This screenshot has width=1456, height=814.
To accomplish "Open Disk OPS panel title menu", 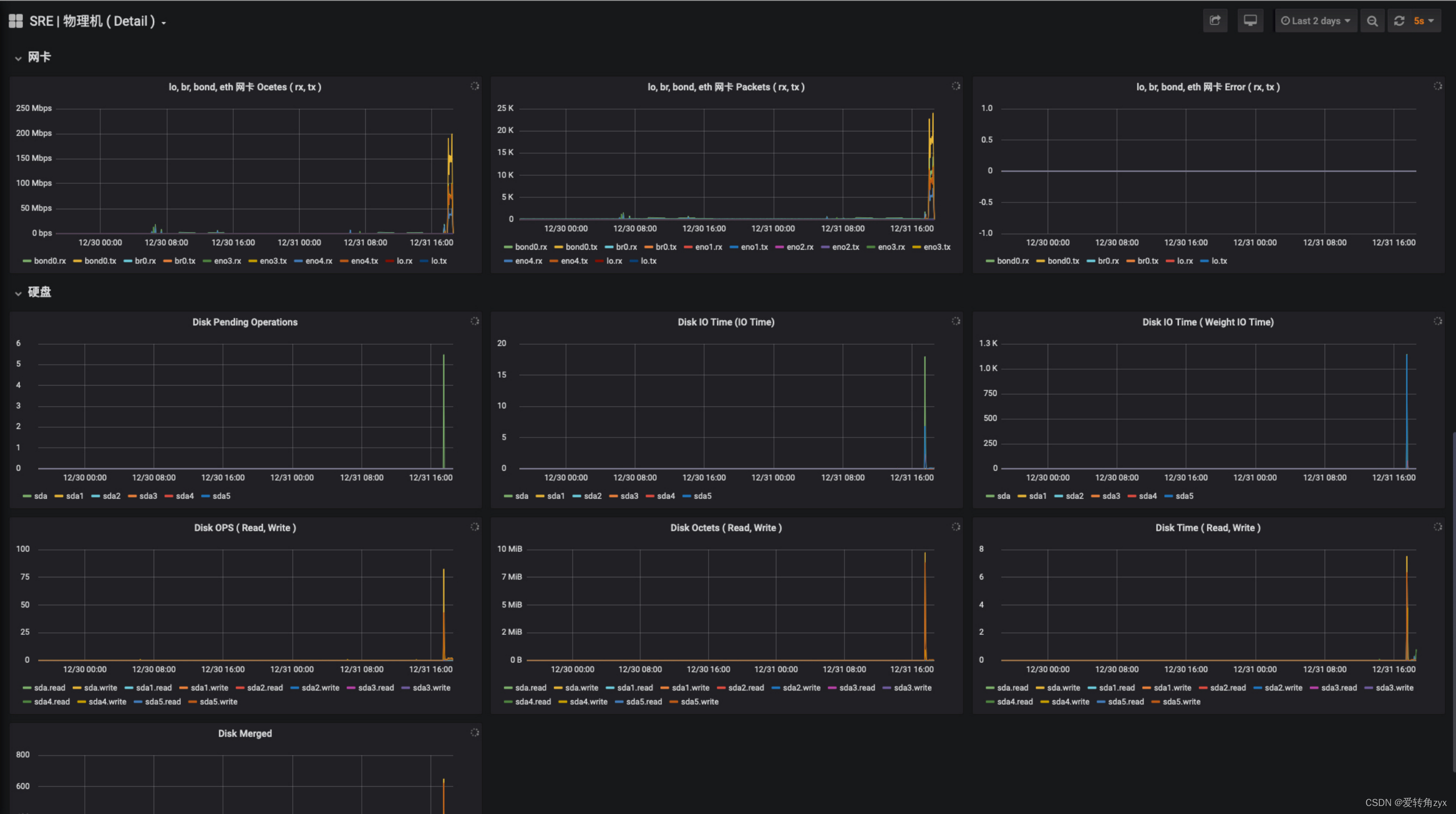I will click(x=245, y=528).
